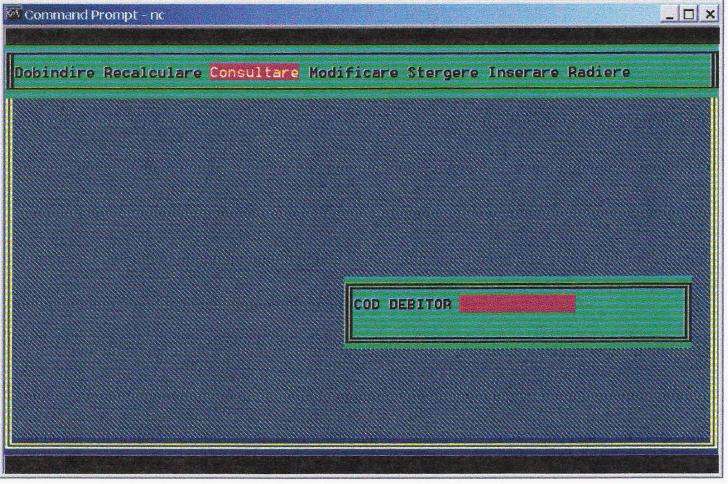Open the Command Prompt system menu icon
728x484 pixels.
pos(13,14)
